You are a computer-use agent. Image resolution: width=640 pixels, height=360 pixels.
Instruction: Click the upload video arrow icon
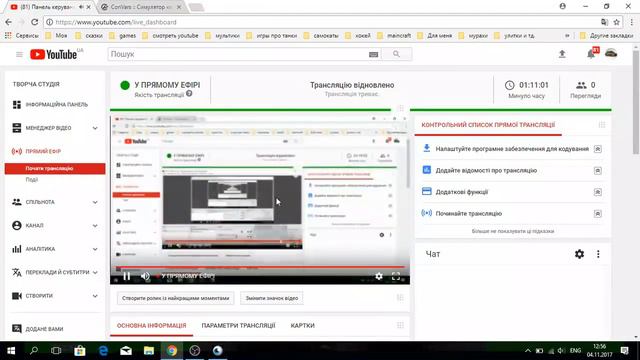pyautogui.click(x=562, y=54)
